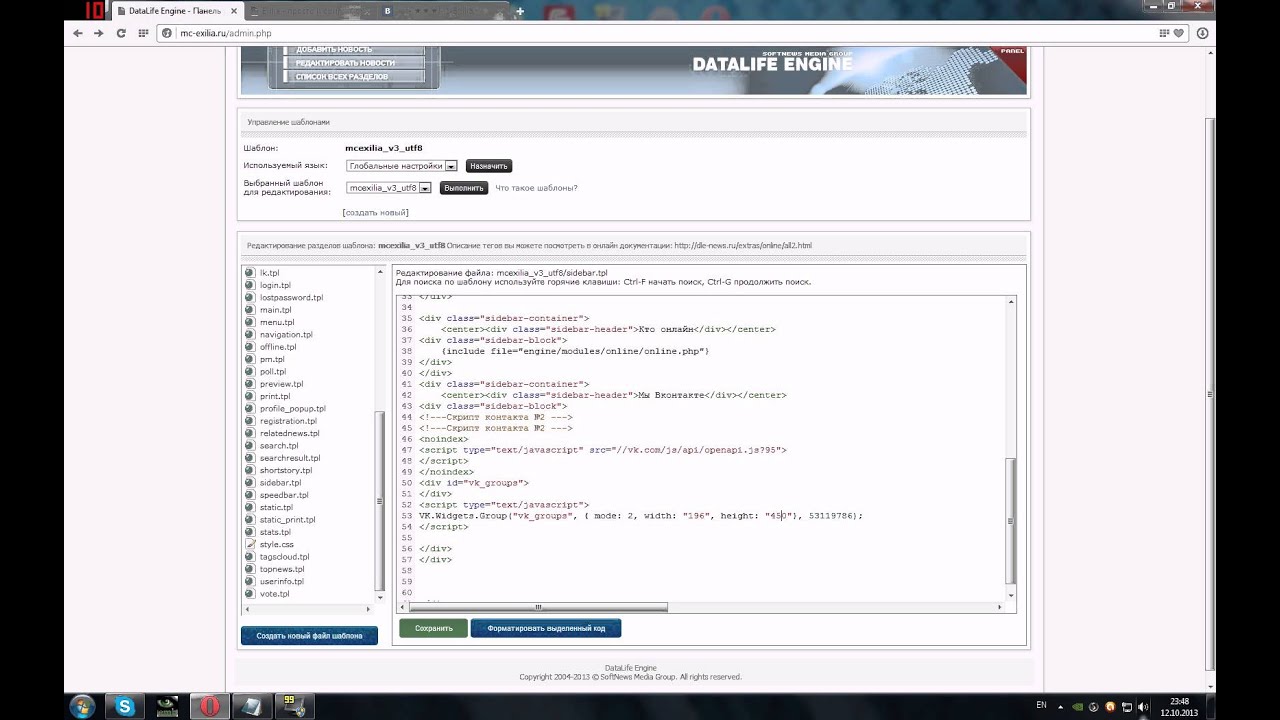This screenshot has width=1280, height=720.
Task: Select menu.tpl file icon
Action: coord(250,322)
